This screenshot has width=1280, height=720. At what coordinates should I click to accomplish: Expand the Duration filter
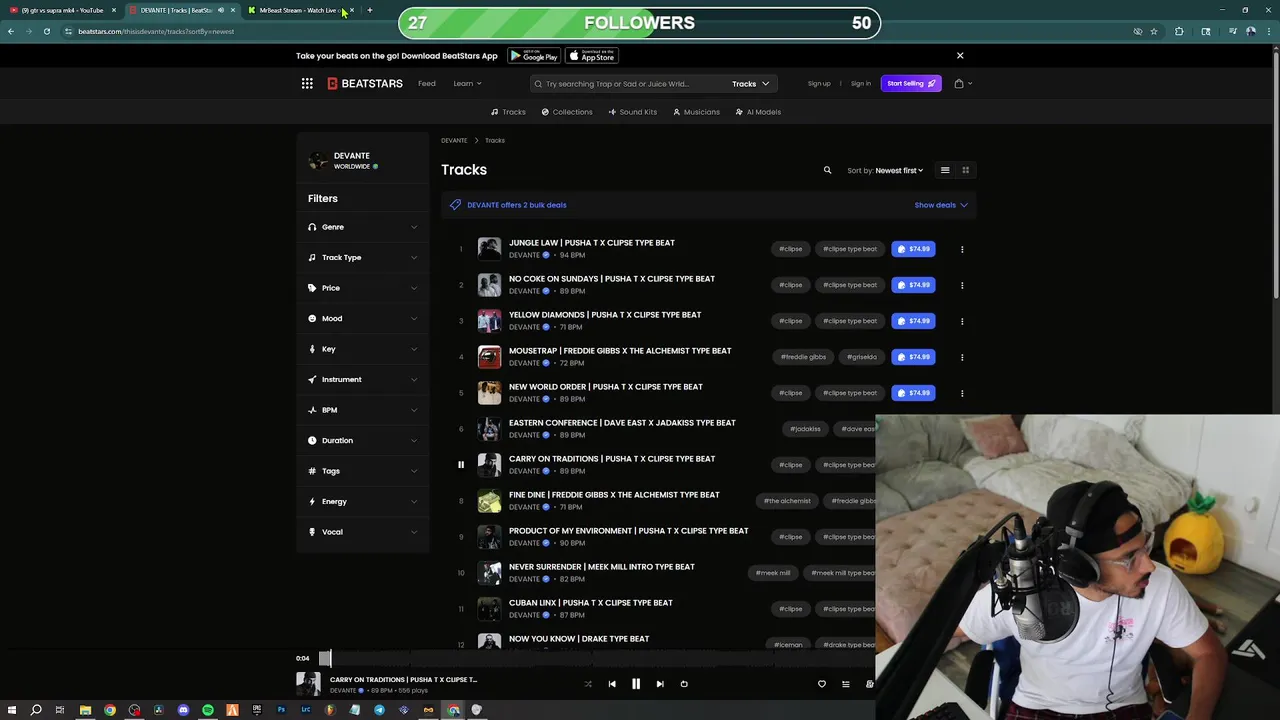tap(363, 440)
